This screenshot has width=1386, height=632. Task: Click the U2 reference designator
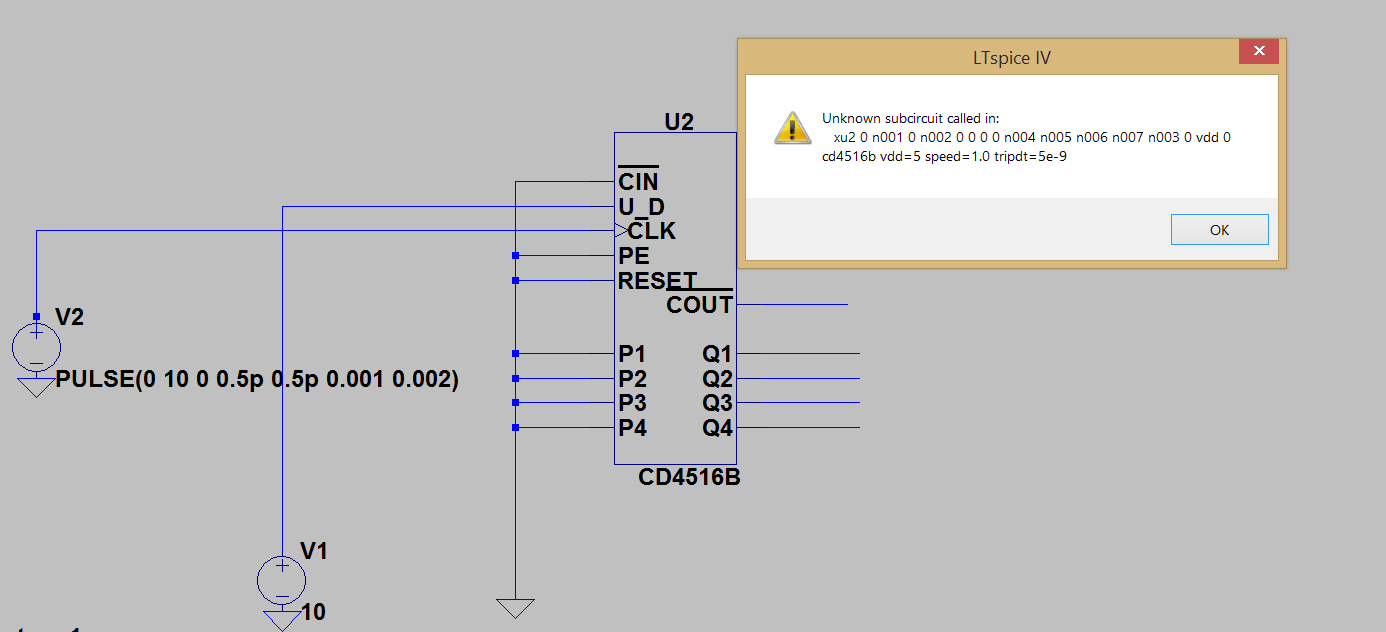(x=679, y=122)
